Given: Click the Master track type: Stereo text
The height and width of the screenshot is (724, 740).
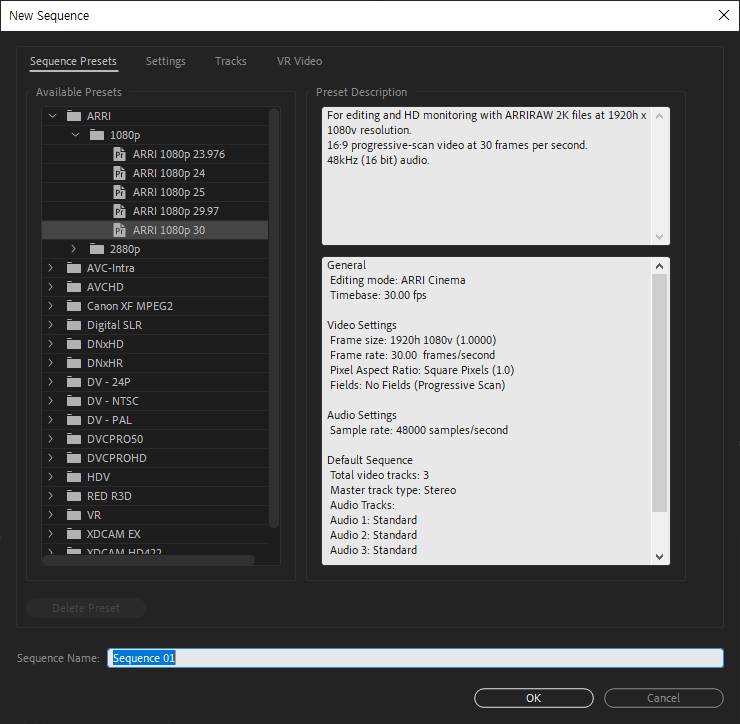Looking at the screenshot, I should tap(393, 490).
